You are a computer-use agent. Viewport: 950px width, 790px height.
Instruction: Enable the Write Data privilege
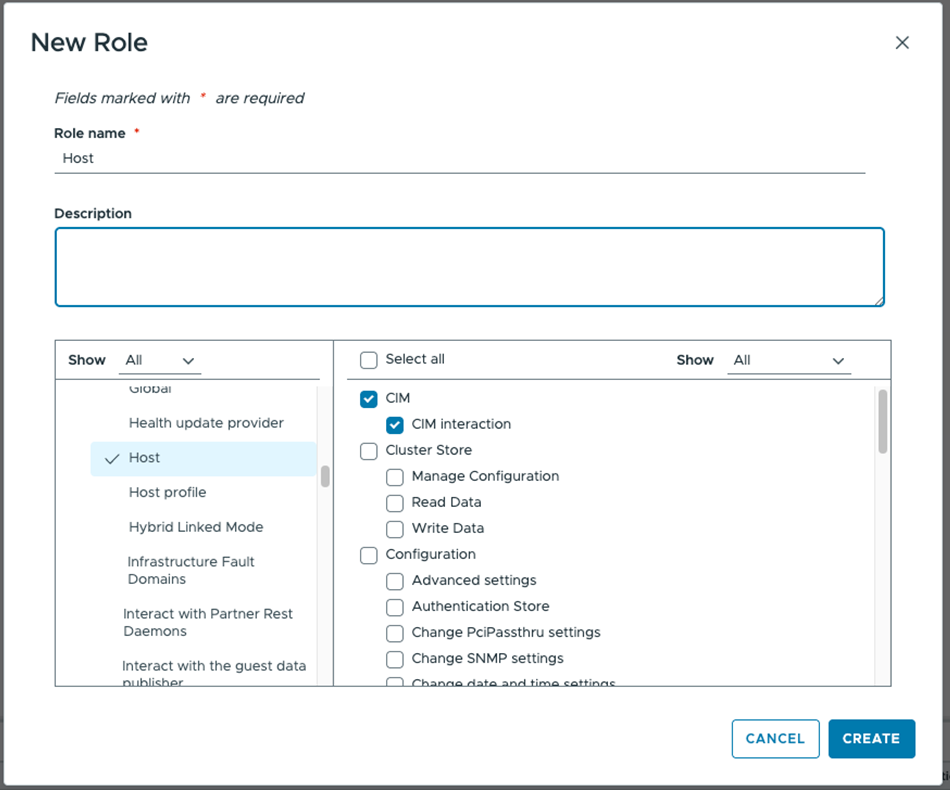coord(394,529)
